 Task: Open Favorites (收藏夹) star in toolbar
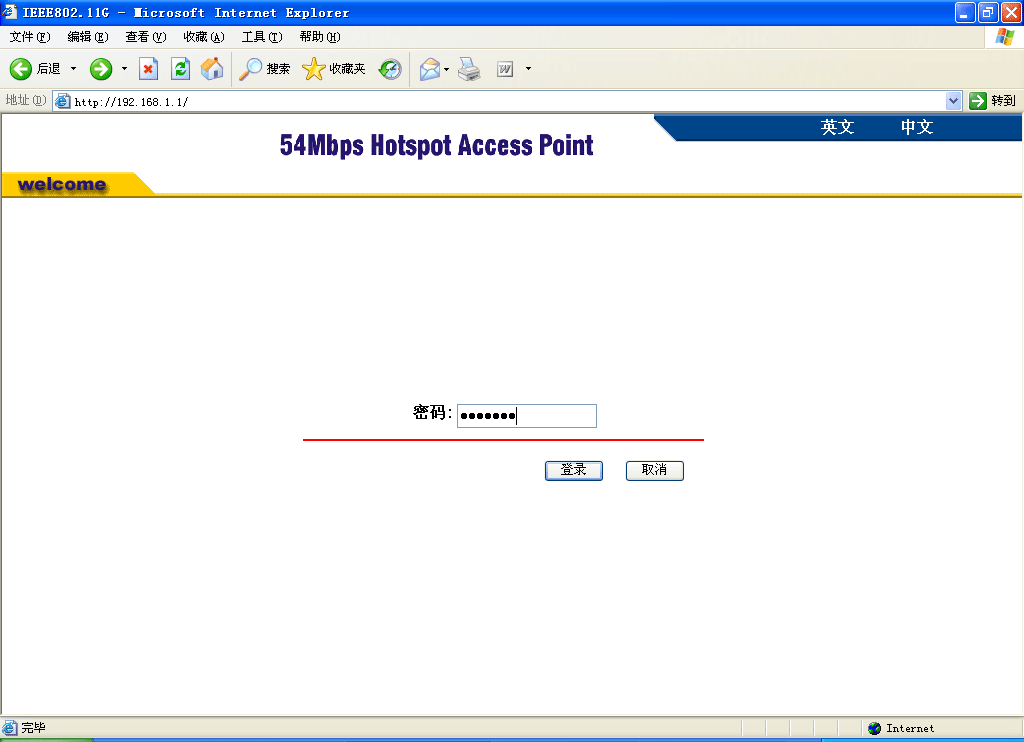tap(314, 69)
